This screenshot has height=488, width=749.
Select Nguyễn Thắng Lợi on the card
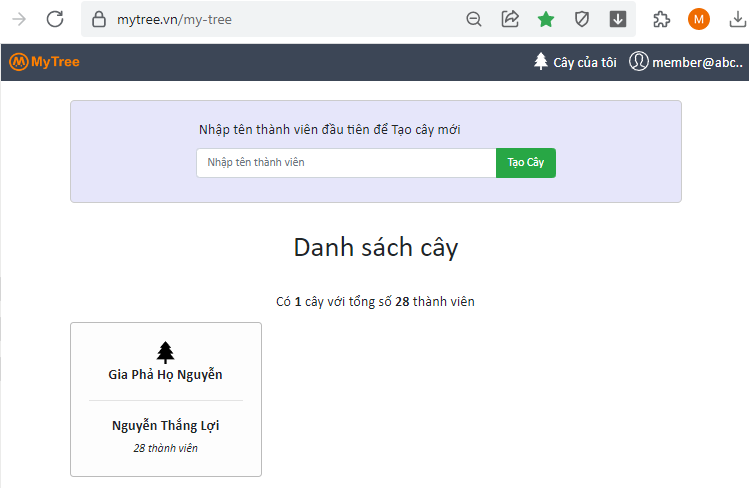166,426
